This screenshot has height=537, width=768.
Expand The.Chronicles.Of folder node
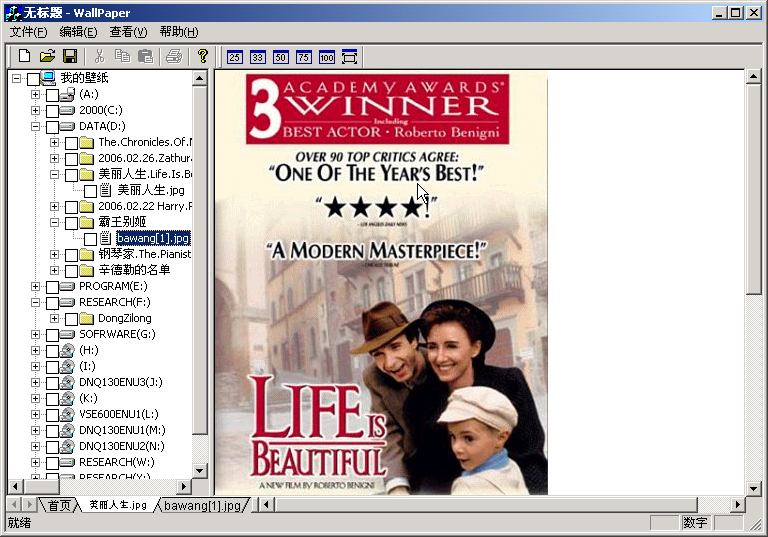coord(54,143)
